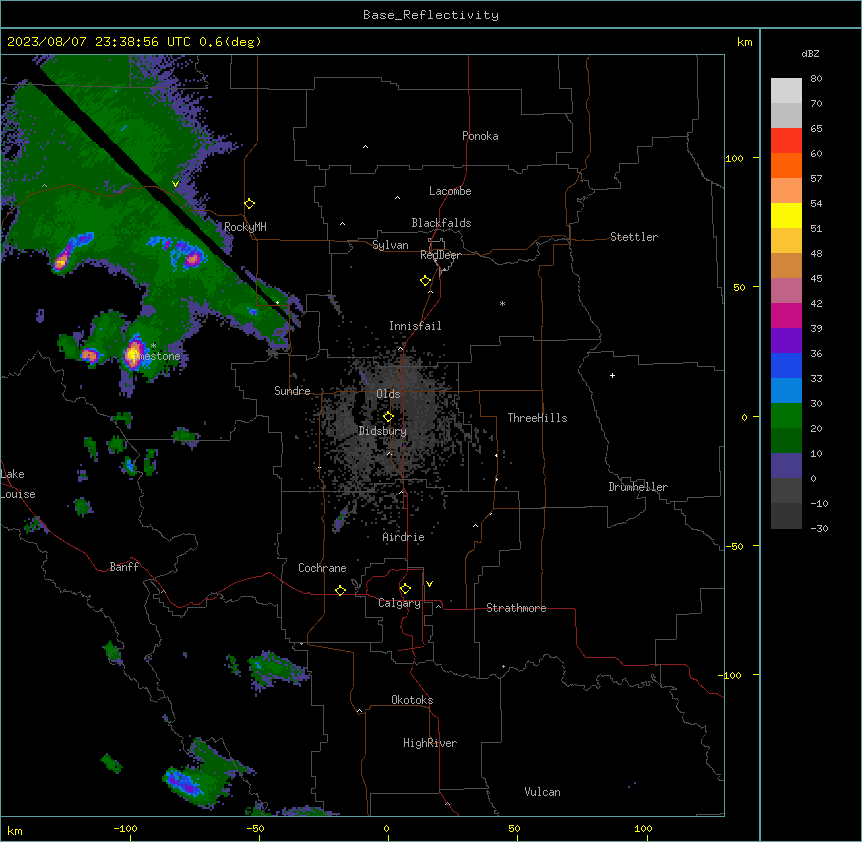Viewport: 862px width, 842px height.
Task: Click the Airdrie label
Action: [403, 537]
